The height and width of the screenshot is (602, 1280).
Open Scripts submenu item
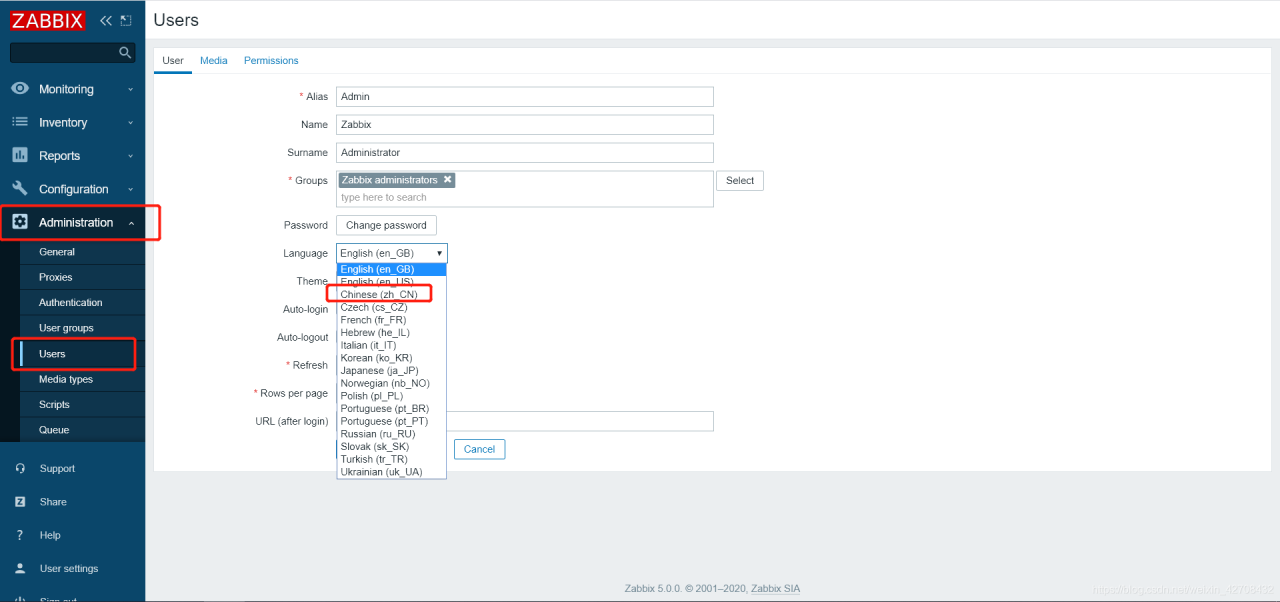54,404
